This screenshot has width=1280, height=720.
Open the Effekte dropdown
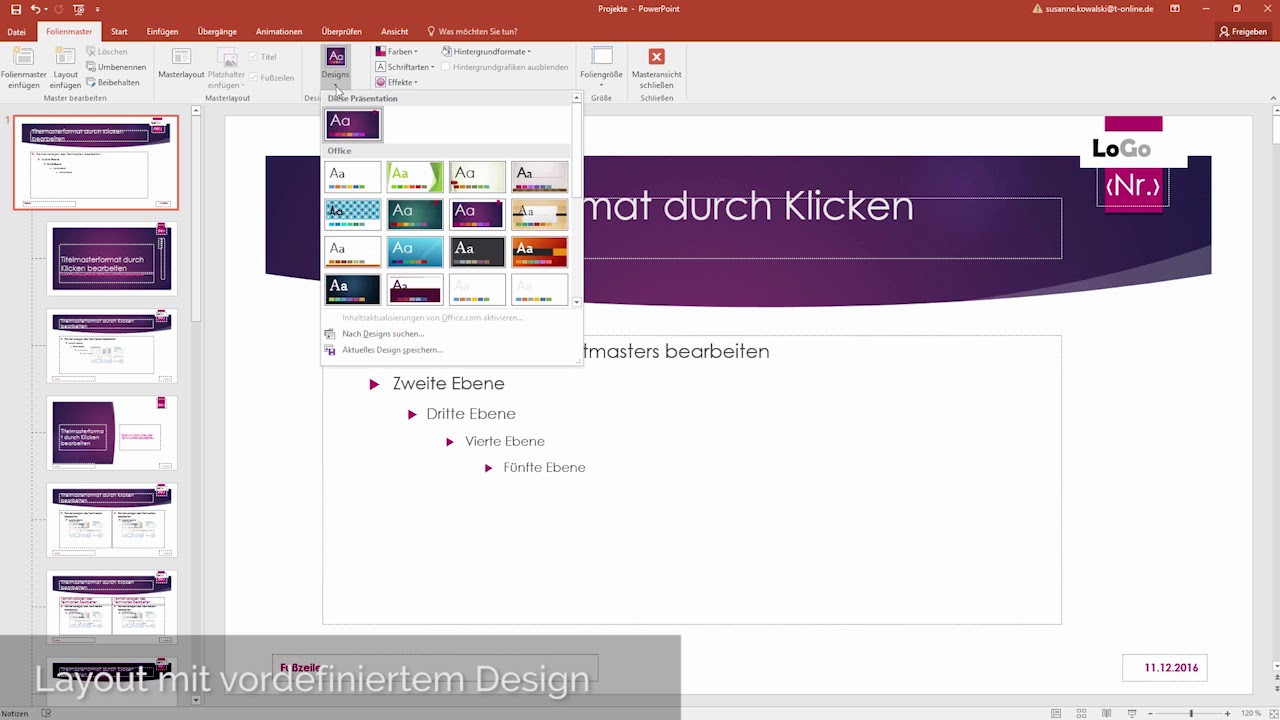tap(397, 82)
